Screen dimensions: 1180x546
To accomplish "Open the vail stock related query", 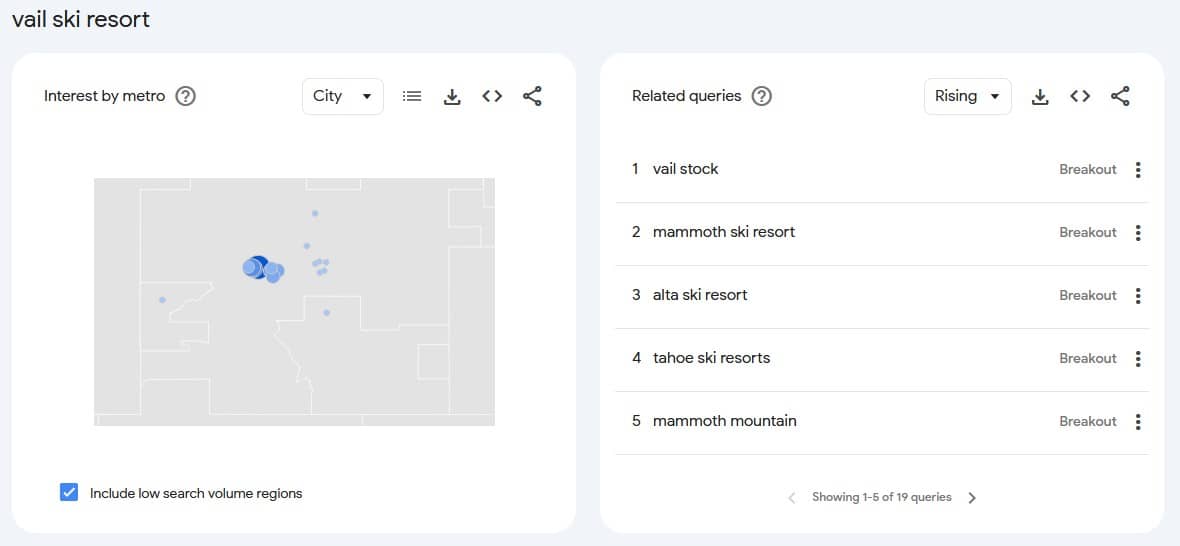I will click(686, 169).
